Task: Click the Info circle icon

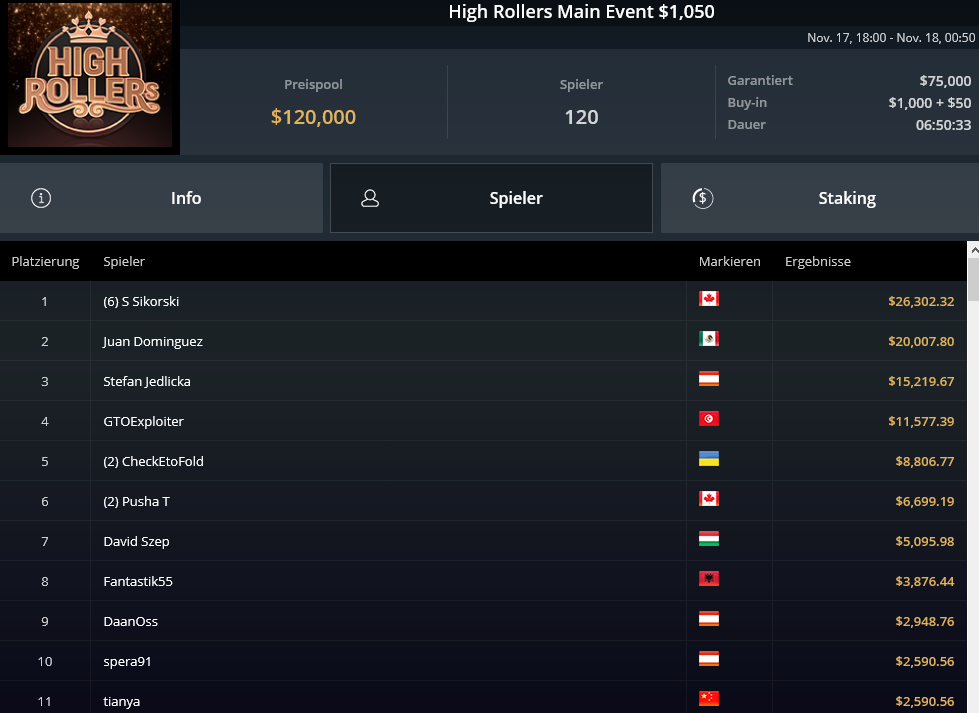Action: click(41, 199)
